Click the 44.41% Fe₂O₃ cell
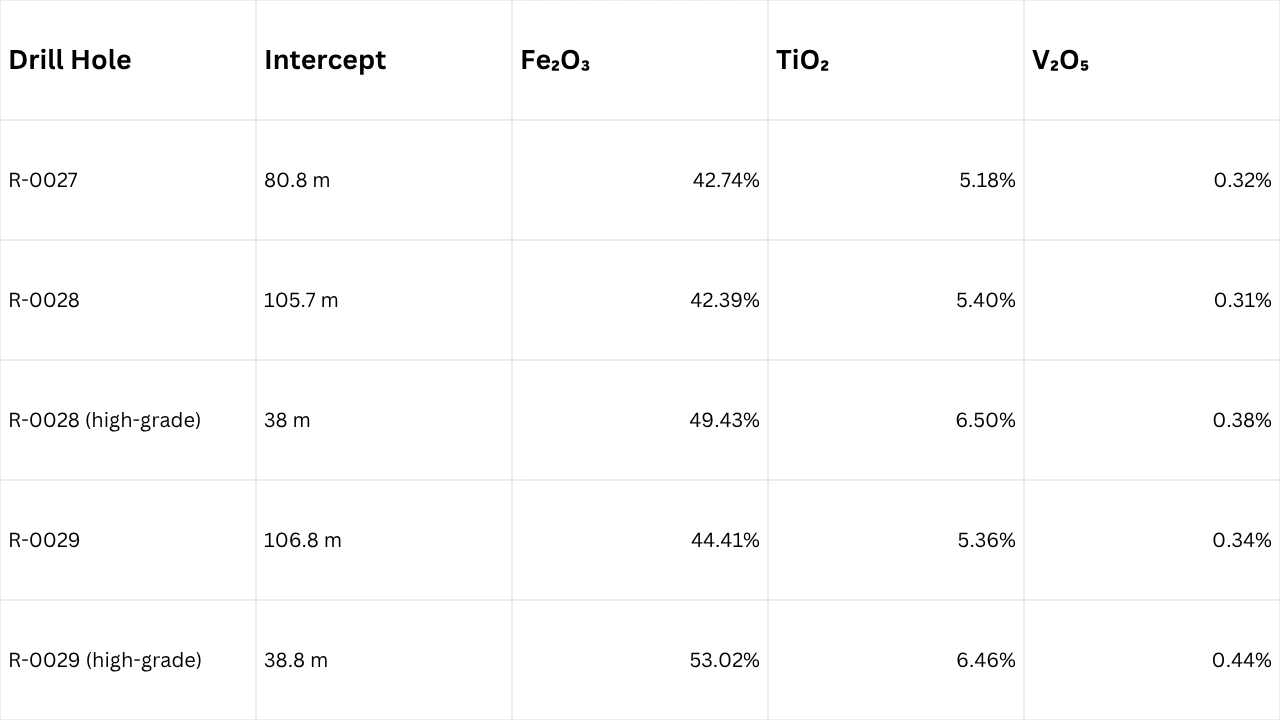The image size is (1280, 720). pos(724,540)
